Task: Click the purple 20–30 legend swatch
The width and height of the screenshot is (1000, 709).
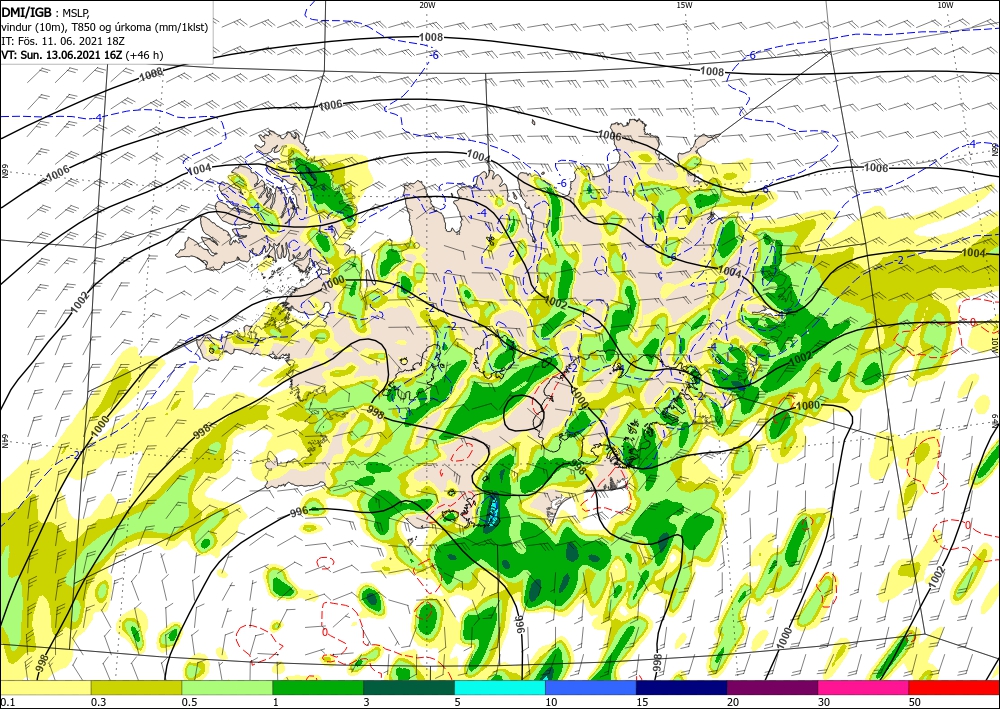Action: [772, 688]
